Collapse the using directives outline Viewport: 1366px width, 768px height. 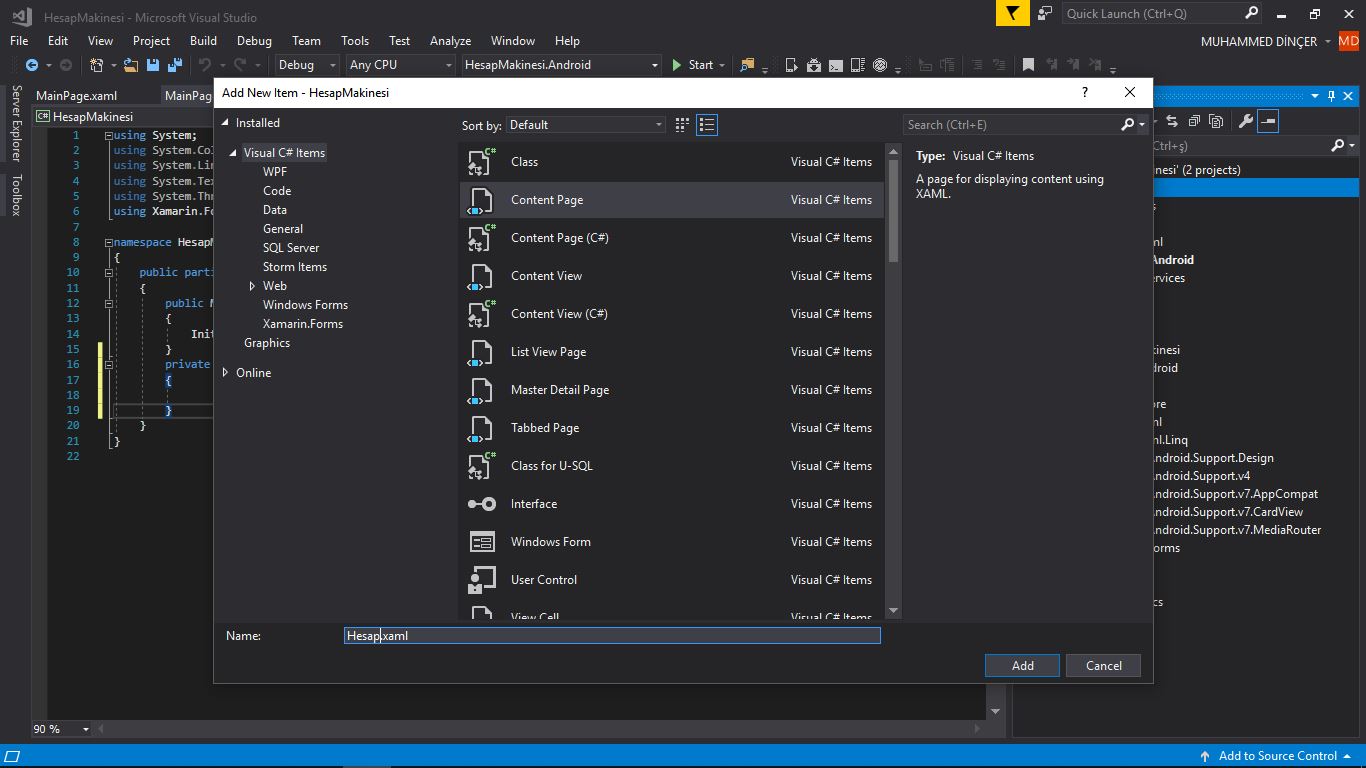click(109, 135)
